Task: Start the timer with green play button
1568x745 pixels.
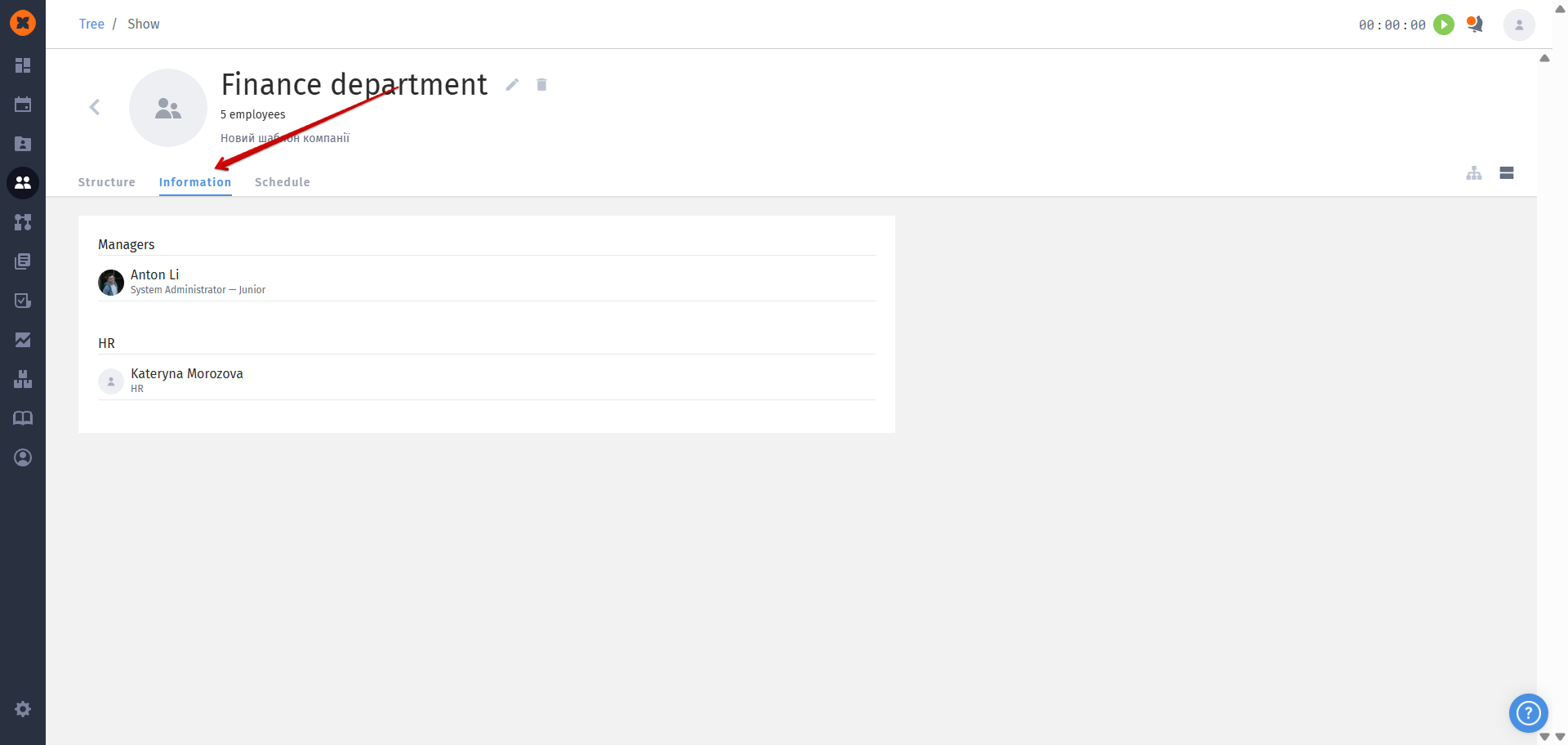Action: point(1444,25)
